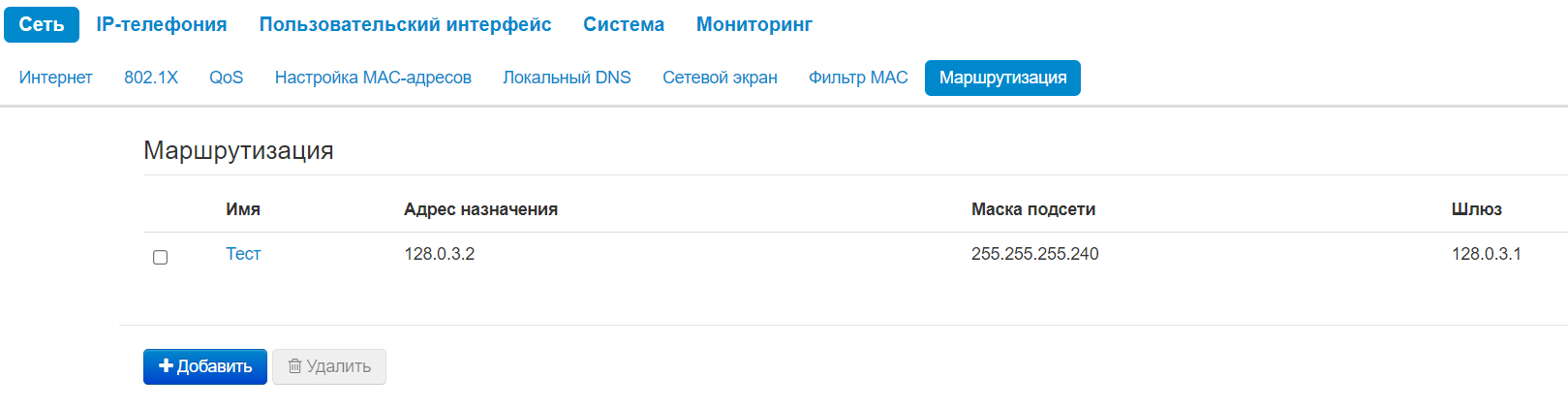The image size is (1568, 409).
Task: Switch to the QoS tab
Action: click(x=227, y=78)
